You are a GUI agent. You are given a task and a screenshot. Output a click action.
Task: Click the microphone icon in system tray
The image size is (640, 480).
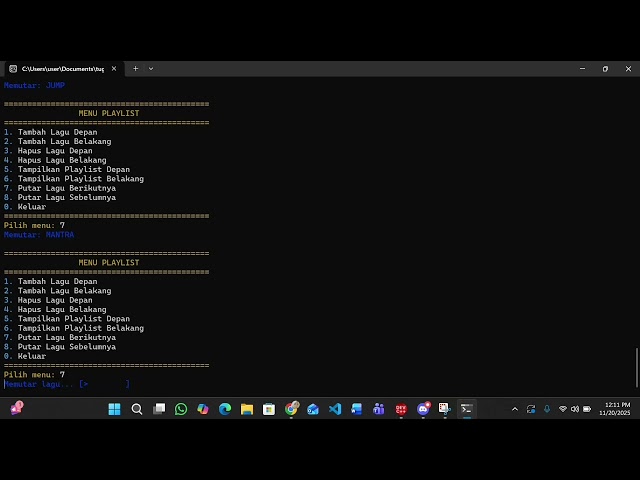pos(547,409)
